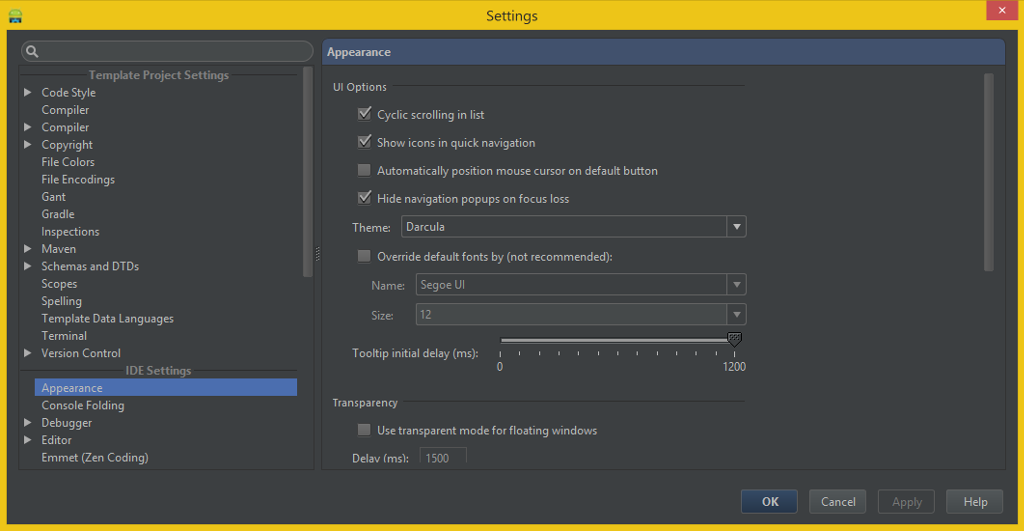Open the font Size dropdown
Screen dimensions: 1024x531
coord(581,315)
